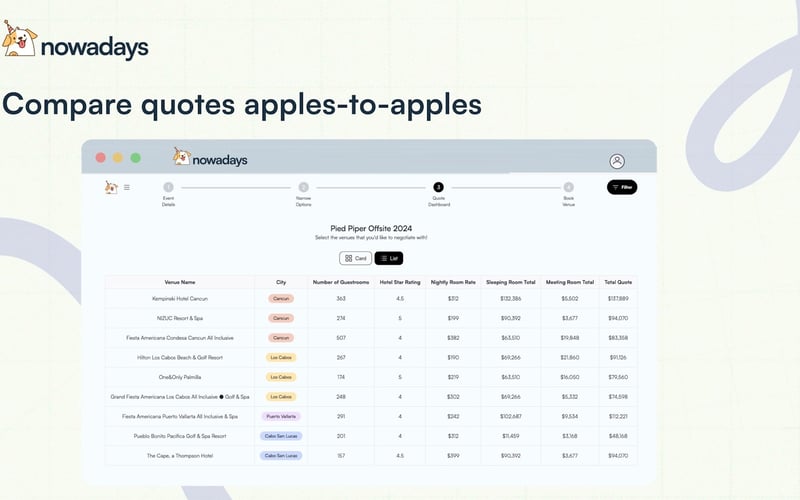Click the Nightly Room Rate header
Image resolution: width=800 pixels, height=500 pixels.
(453, 282)
